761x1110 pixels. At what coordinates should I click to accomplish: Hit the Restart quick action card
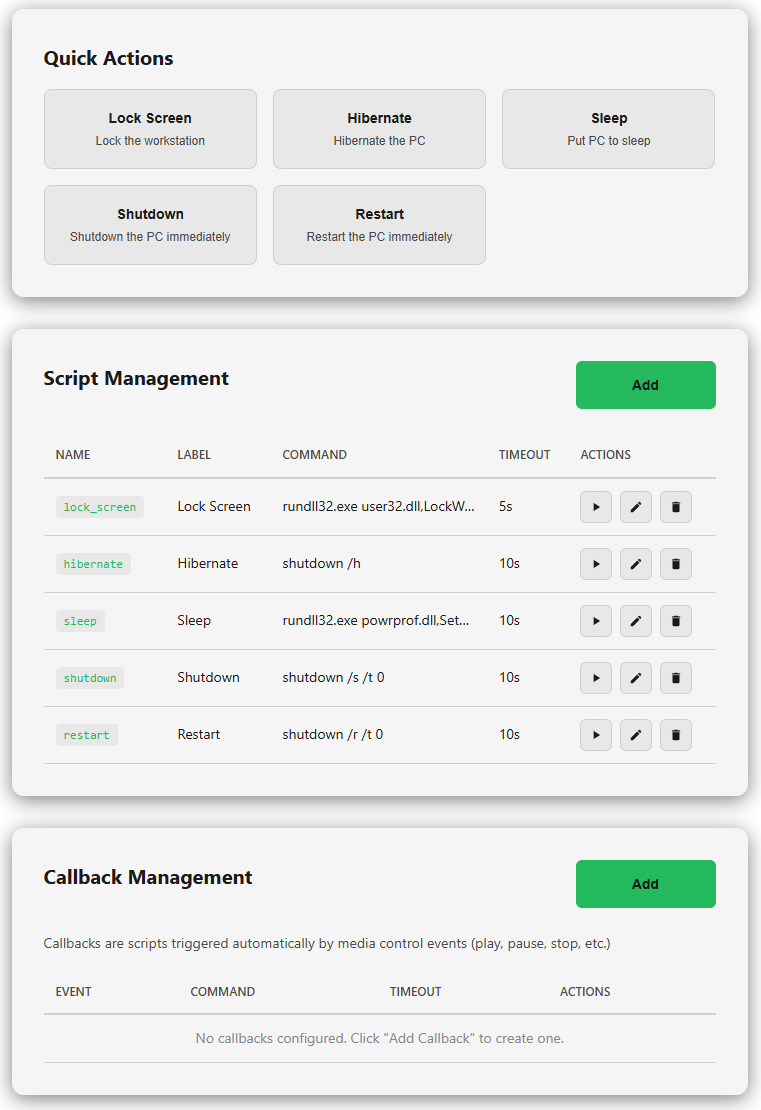(x=379, y=225)
